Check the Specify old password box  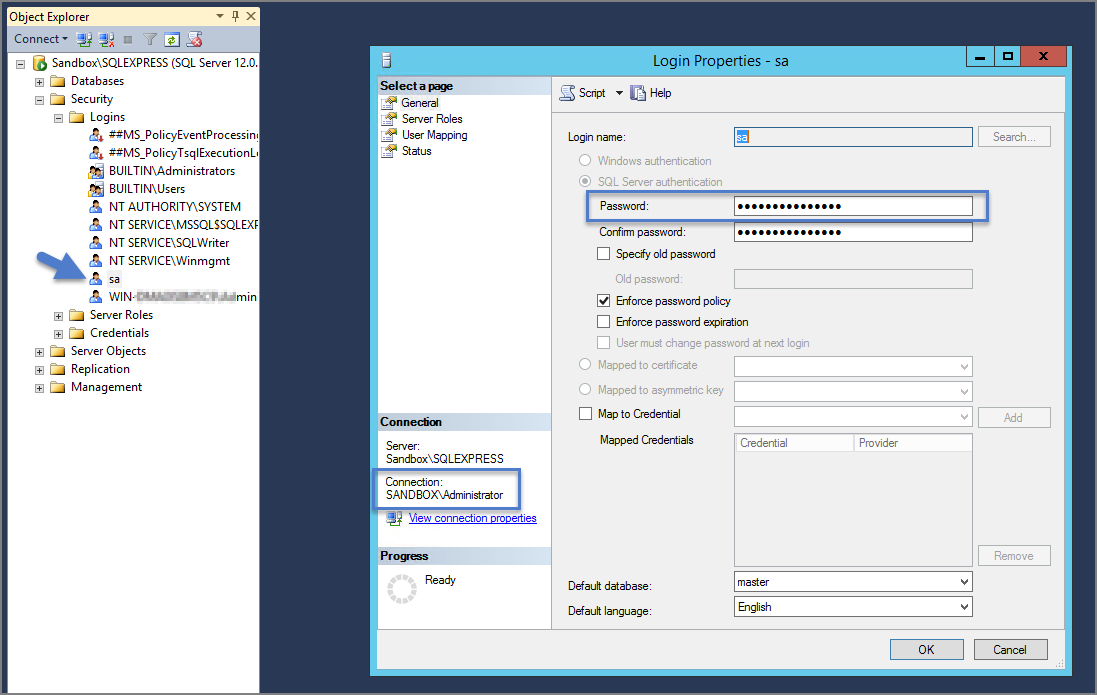pos(604,253)
